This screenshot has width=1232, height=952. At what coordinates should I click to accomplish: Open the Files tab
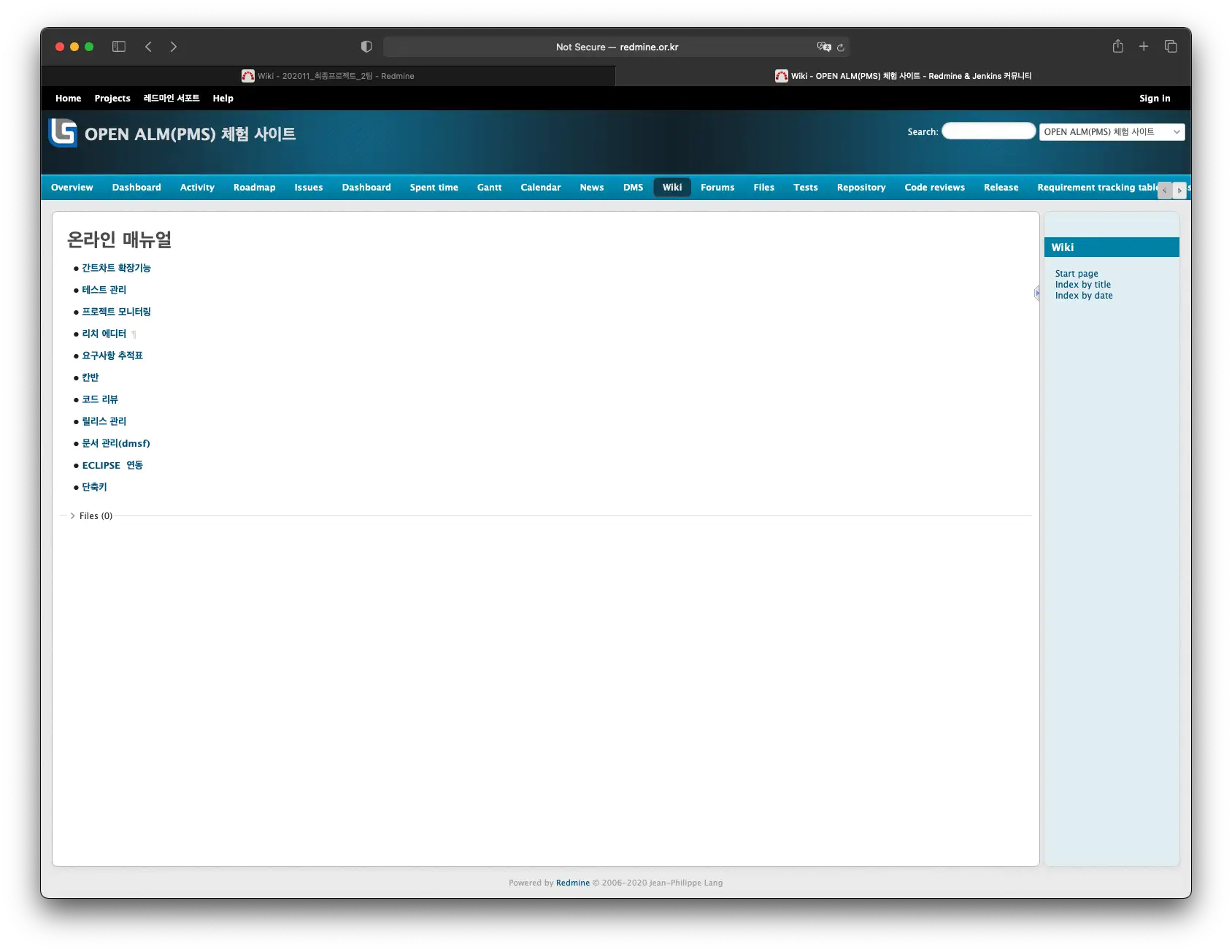pos(764,188)
